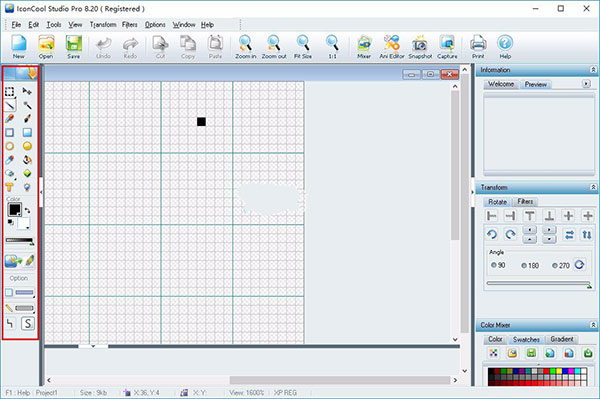600x399 pixels.
Task: Select the line drawing tool
Action: [x=10, y=105]
